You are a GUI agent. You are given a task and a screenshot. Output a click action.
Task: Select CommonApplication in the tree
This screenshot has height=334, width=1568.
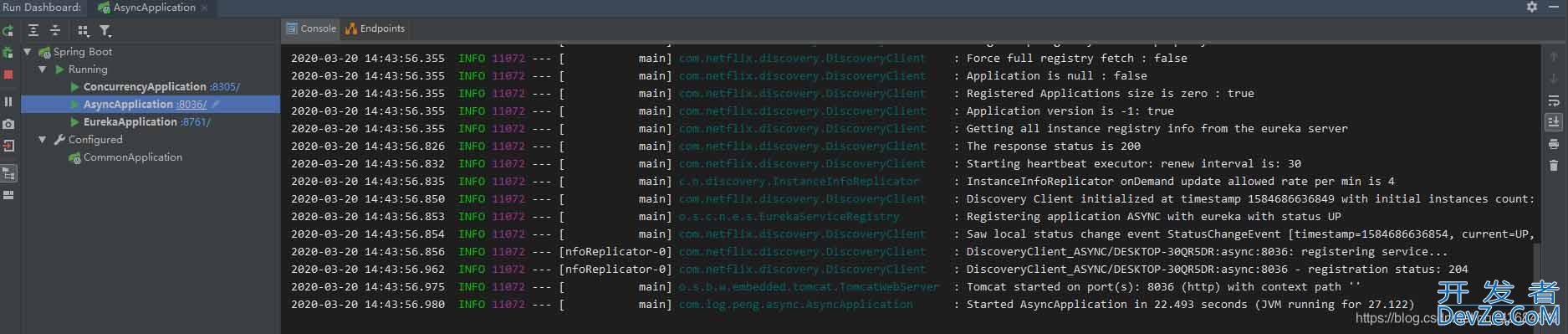point(132,157)
